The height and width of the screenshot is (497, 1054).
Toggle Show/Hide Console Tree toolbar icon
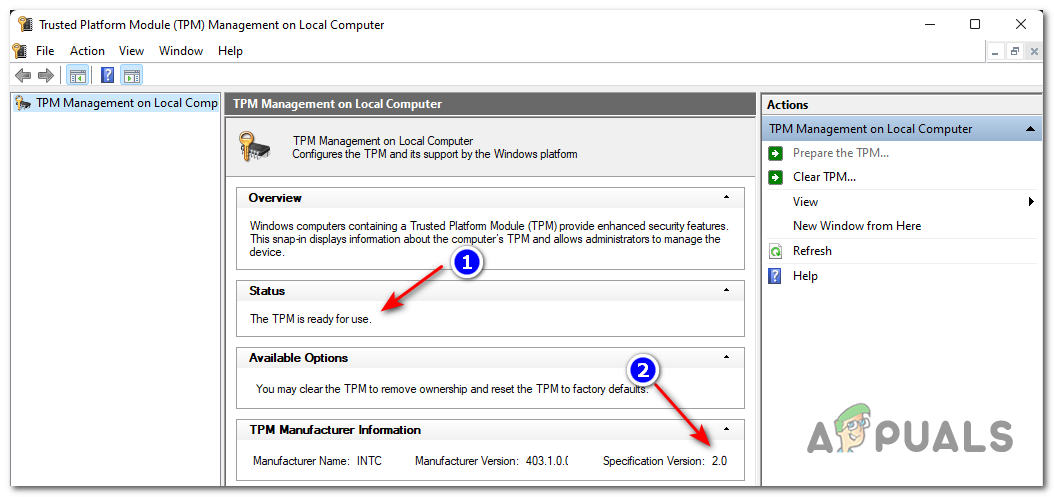click(77, 75)
